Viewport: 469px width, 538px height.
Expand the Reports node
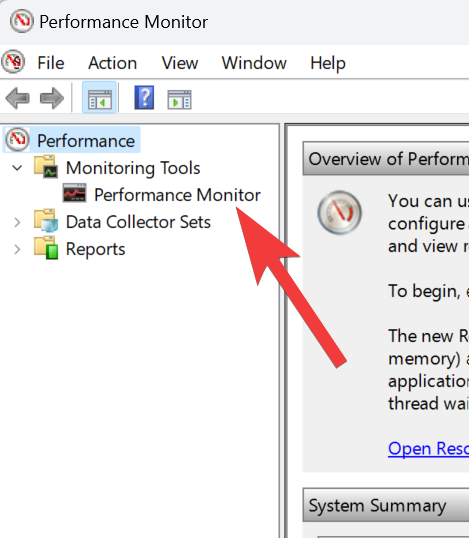click(x=17, y=249)
